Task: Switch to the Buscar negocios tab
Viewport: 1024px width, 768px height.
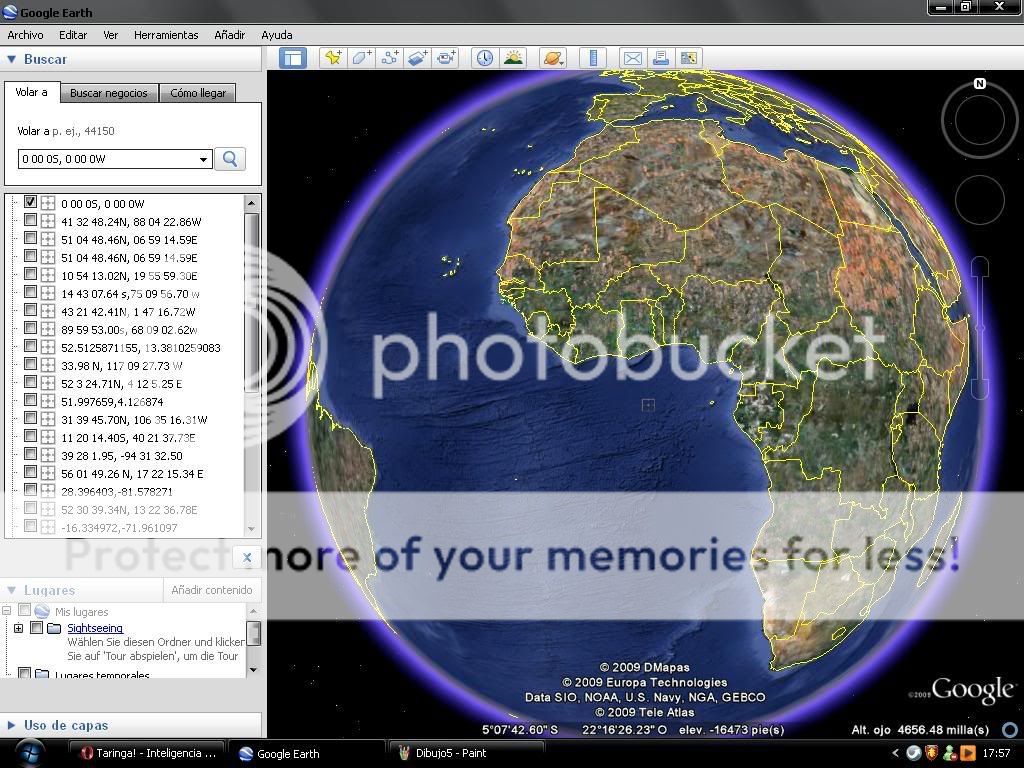Action: pos(109,93)
